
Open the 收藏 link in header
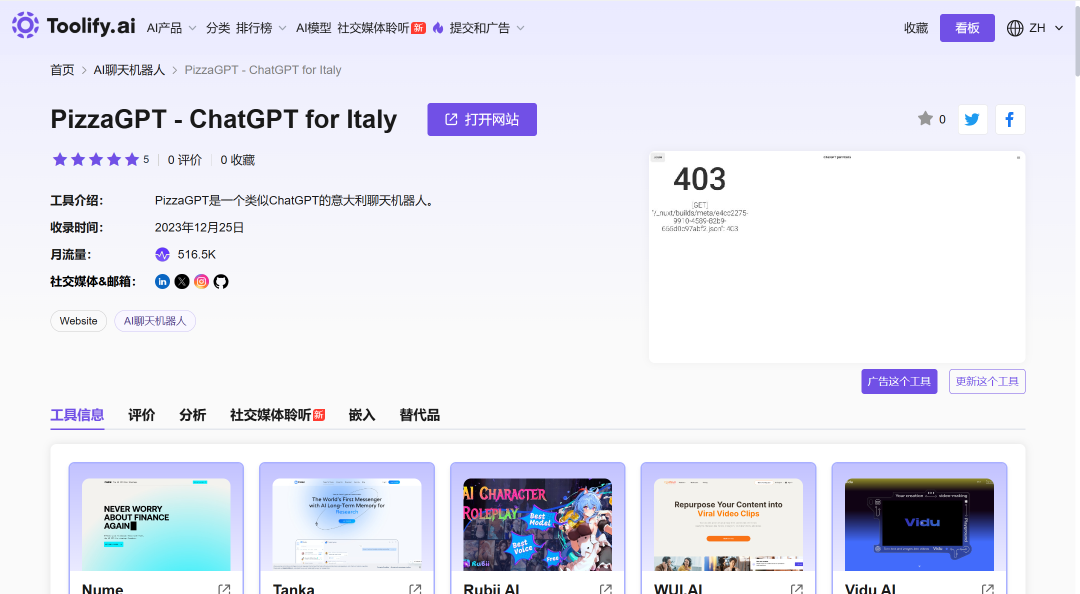[916, 28]
